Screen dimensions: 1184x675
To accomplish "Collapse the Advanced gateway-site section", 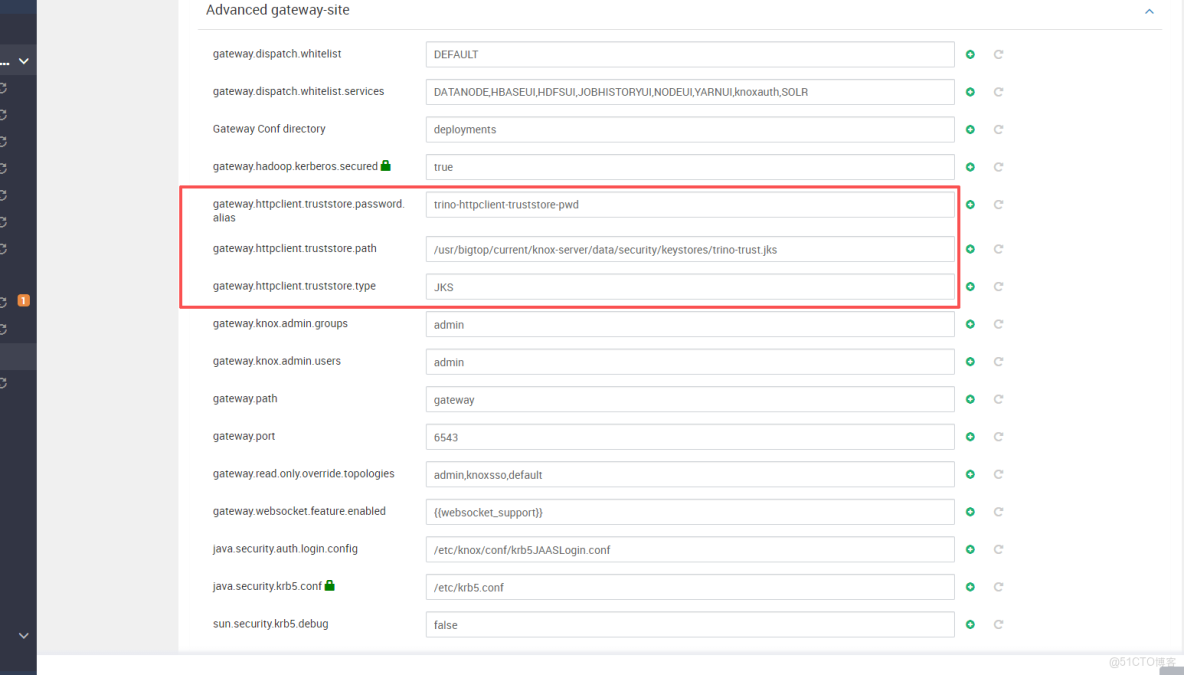I will click(x=1149, y=11).
